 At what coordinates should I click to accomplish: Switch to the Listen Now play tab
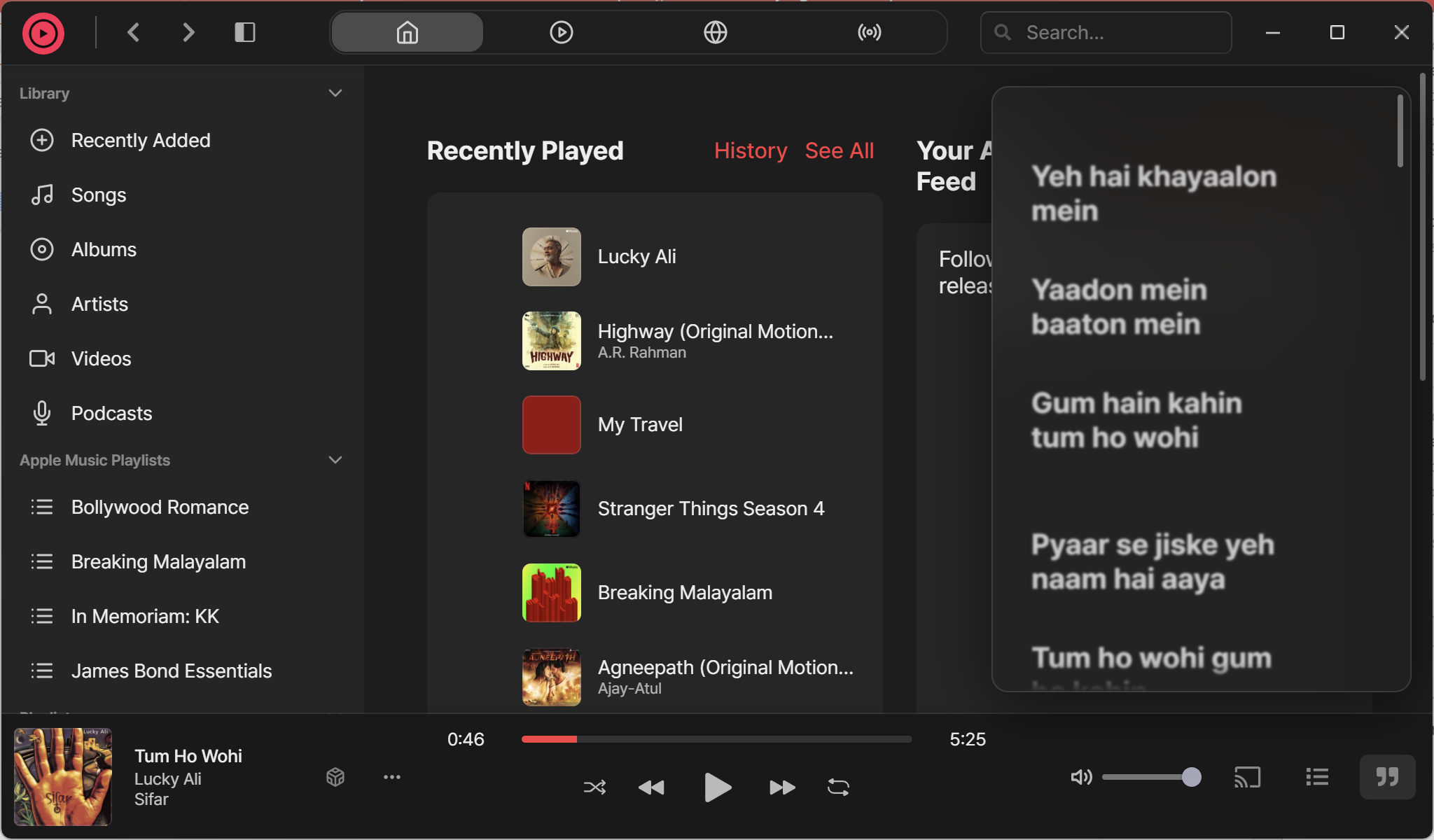click(561, 32)
